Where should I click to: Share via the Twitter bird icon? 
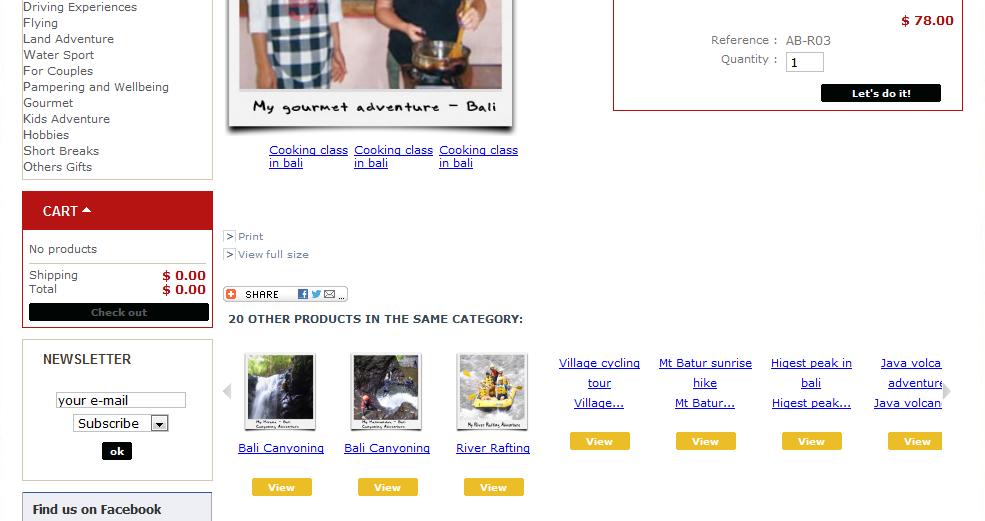316,294
